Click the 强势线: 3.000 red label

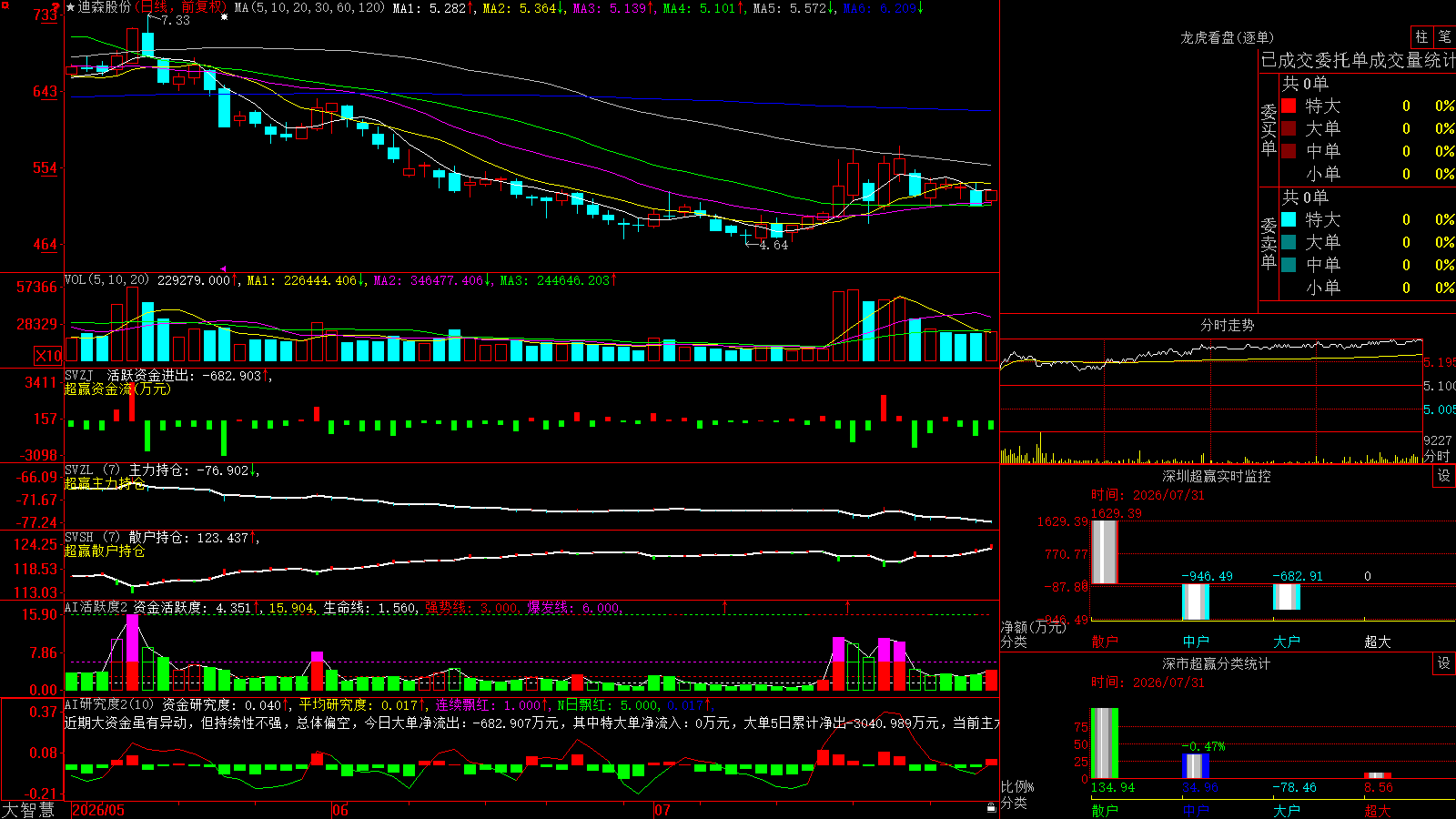(x=471, y=608)
